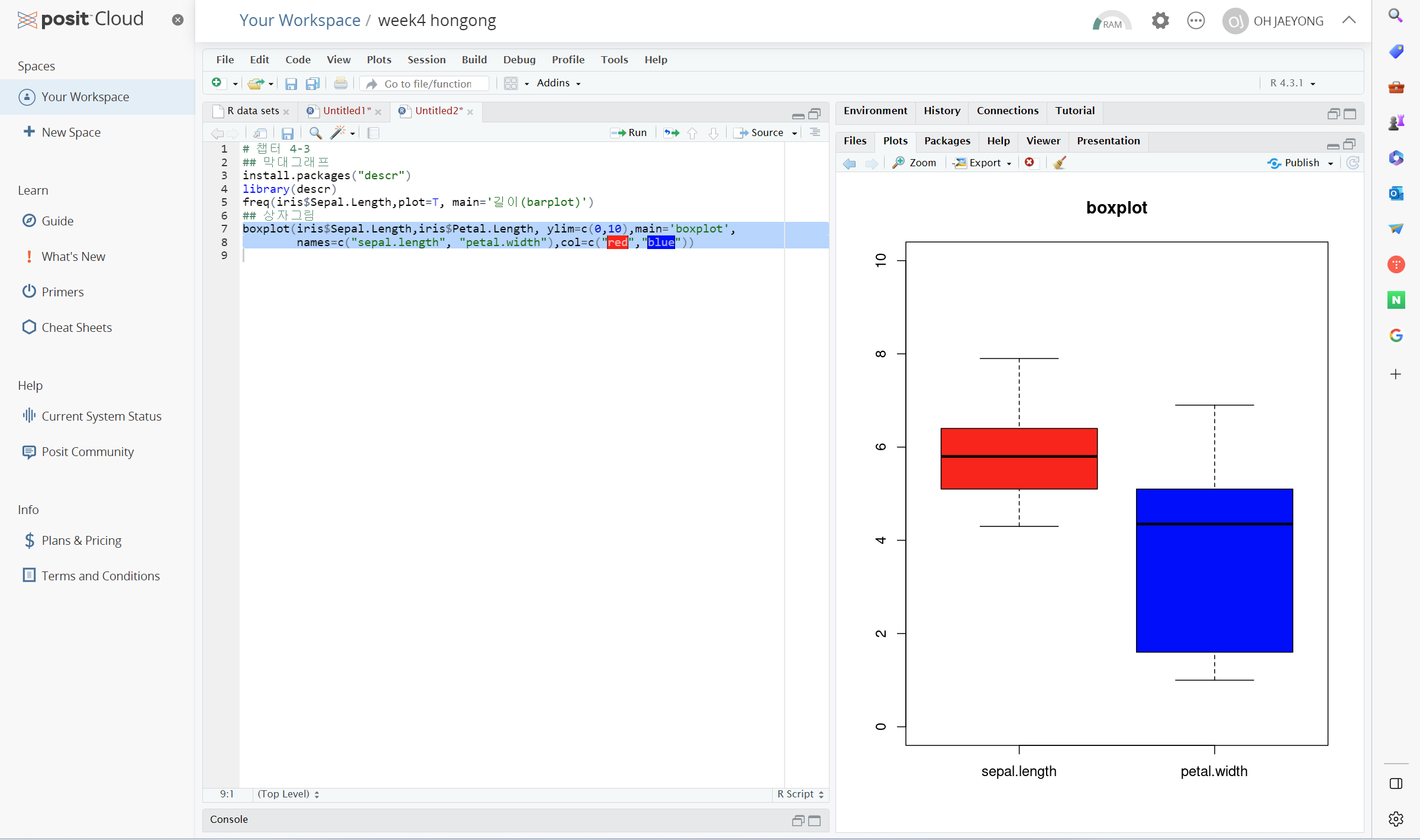Image resolution: width=1420 pixels, height=840 pixels.
Task: Collapse the top header bar chevron
Action: [1349, 20]
